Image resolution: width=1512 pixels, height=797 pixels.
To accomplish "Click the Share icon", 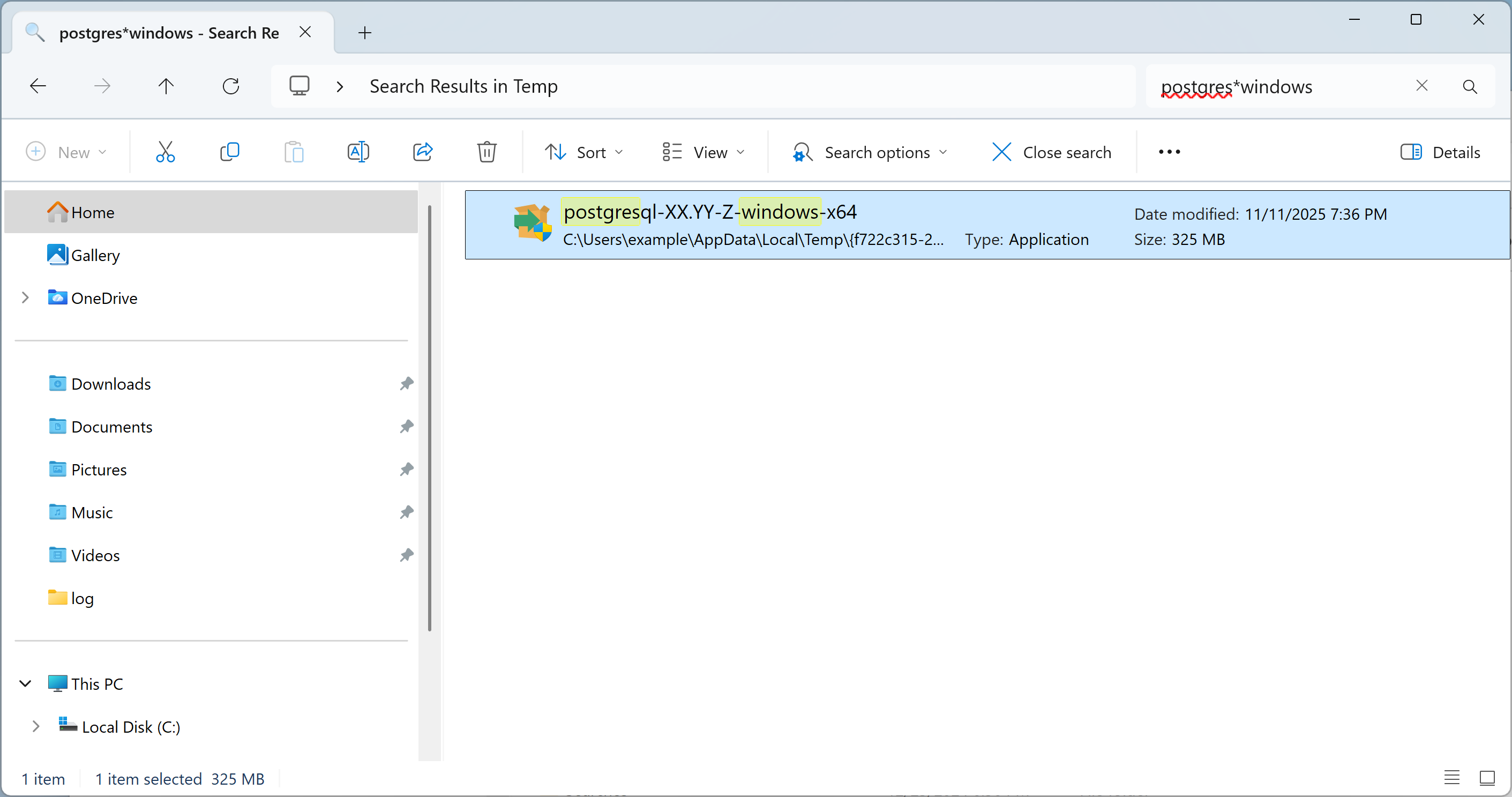I will click(423, 152).
